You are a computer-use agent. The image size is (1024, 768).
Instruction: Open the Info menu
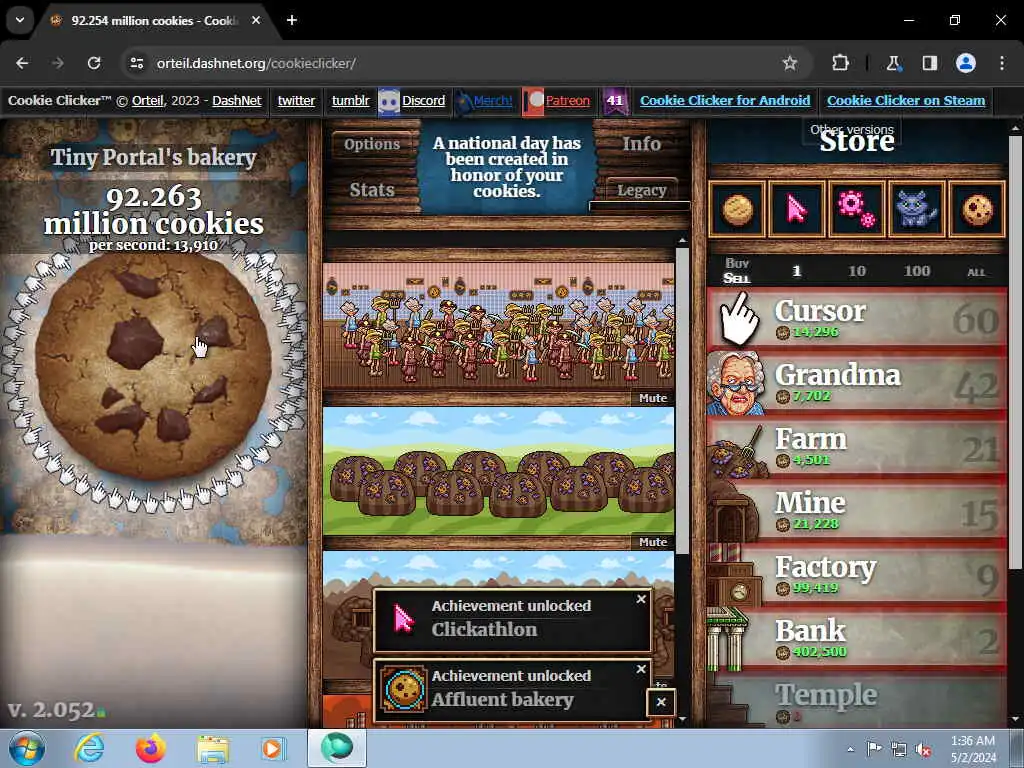tap(641, 144)
